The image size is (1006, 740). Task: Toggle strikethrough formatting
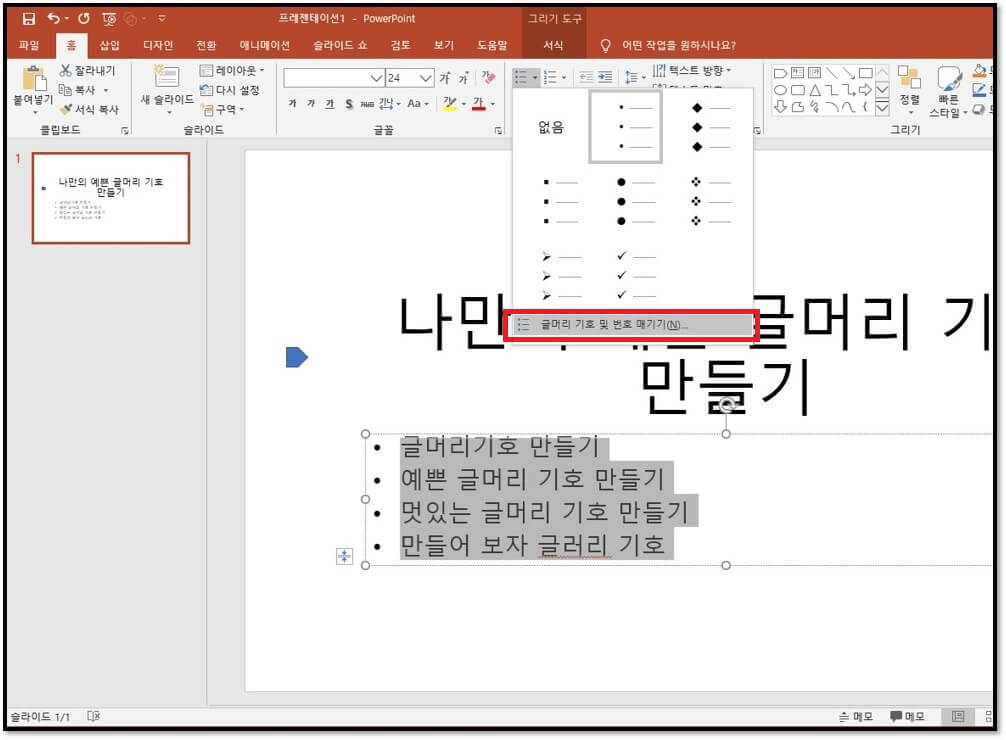[x=367, y=103]
